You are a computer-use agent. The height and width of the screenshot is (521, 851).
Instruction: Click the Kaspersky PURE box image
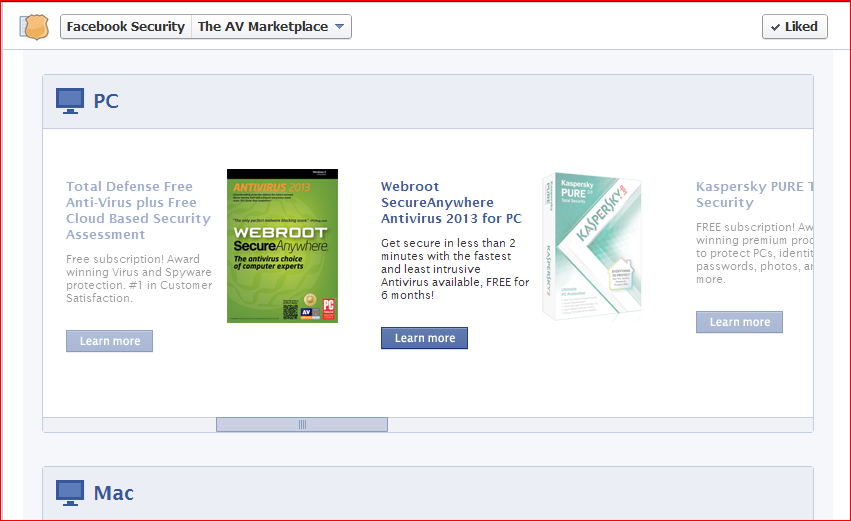click(592, 246)
